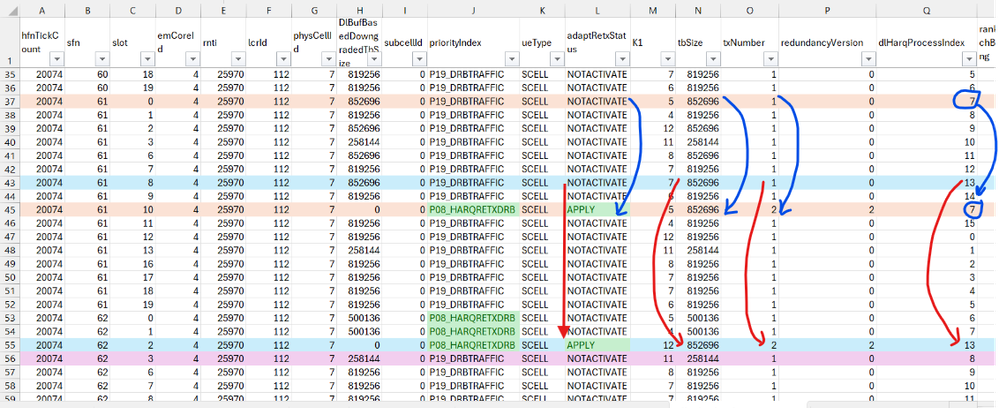Screen dimensions: 999x408
Task: Open the hfnTickCount filter dropdown
Action: (57, 59)
